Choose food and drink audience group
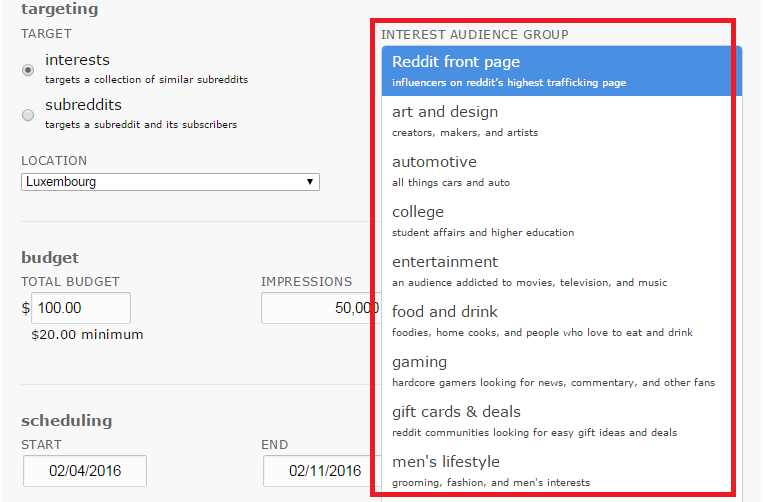Screen dimensions: 763x502 (562, 321)
